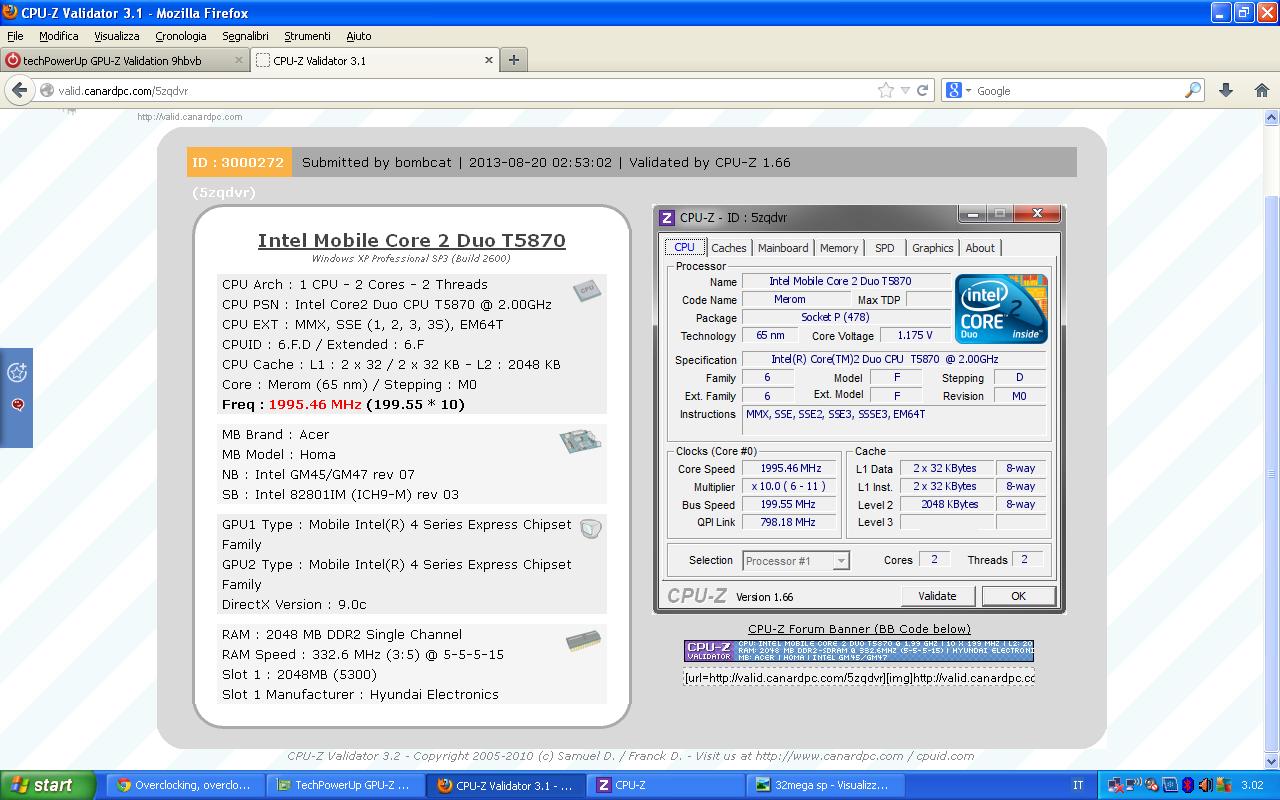
Task: Open the Windows start menu
Action: tap(46, 785)
